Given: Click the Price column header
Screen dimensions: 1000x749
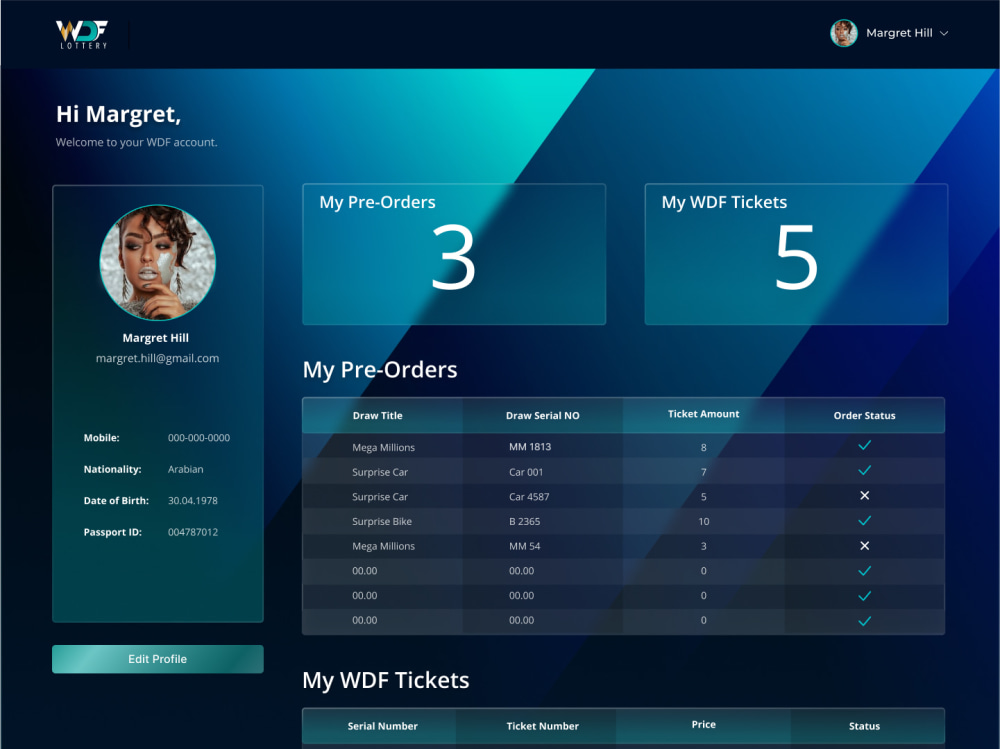Looking at the screenshot, I should click(x=703, y=724).
